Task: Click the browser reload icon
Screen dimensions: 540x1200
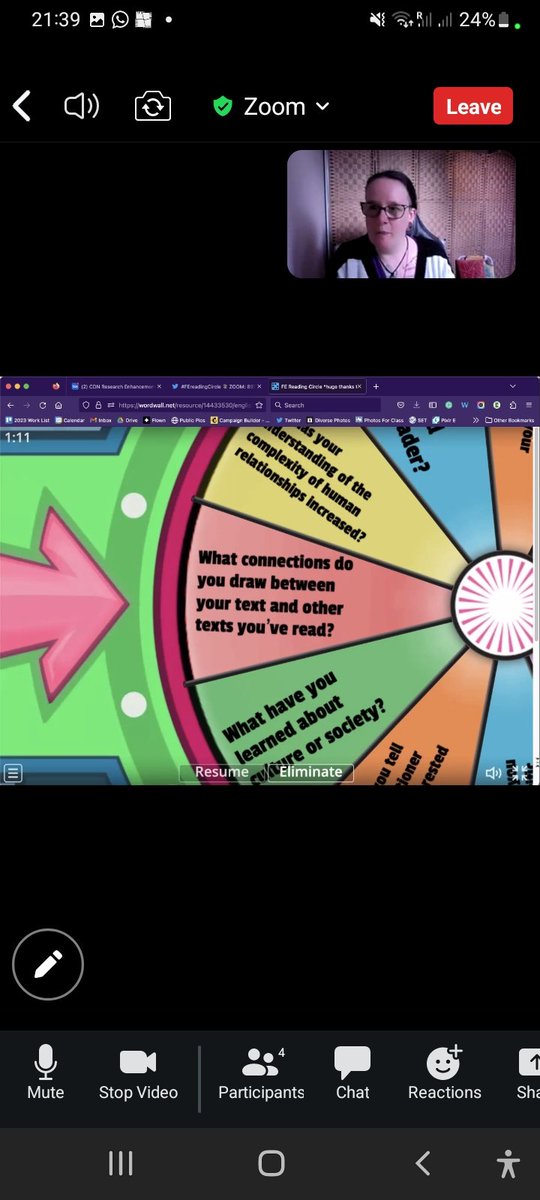Action: 42,405
